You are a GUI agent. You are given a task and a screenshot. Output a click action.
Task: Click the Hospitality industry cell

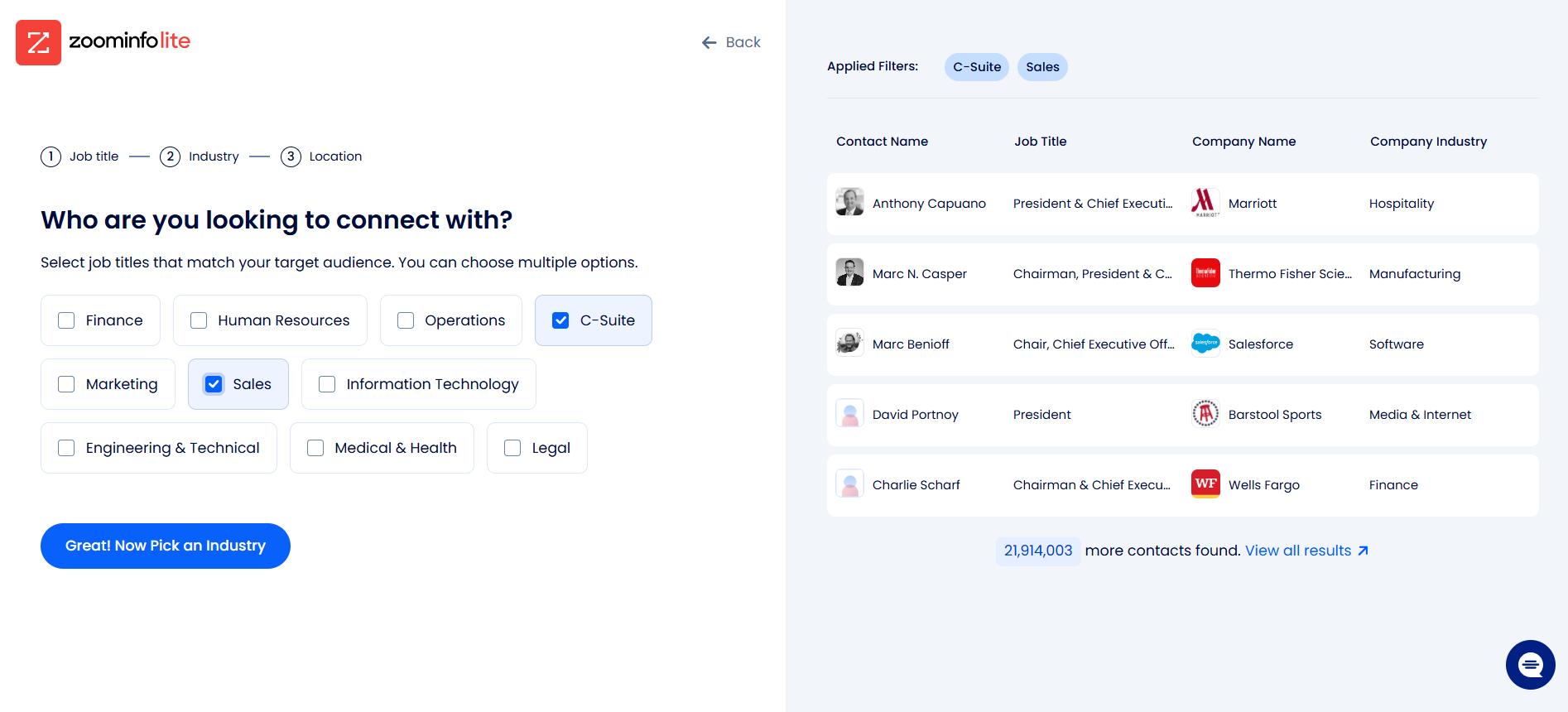click(1402, 204)
